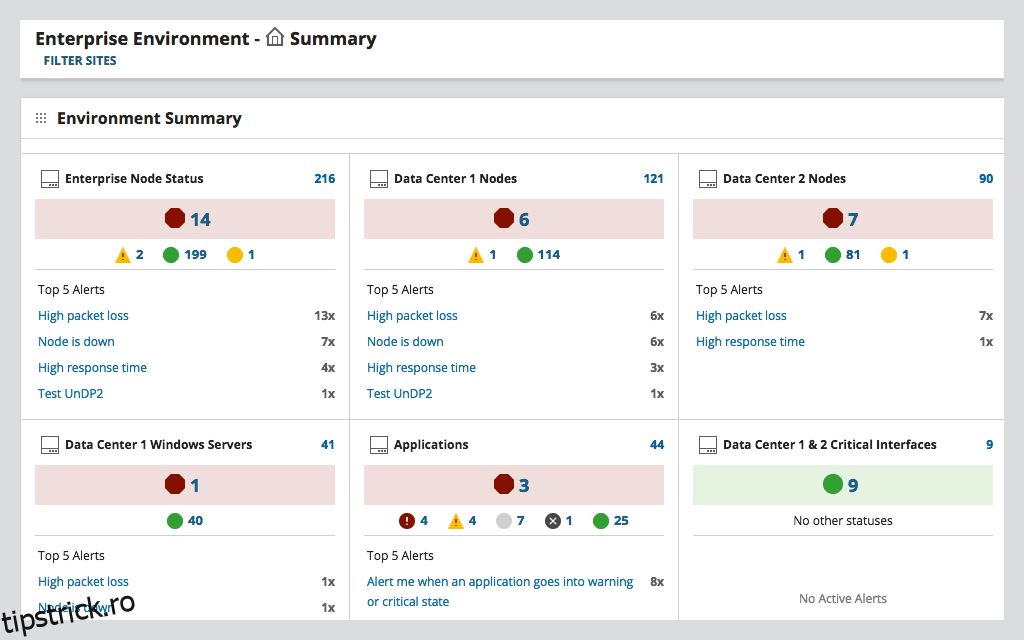
Task: Click red down status icon showing 6
Action: pos(504,218)
